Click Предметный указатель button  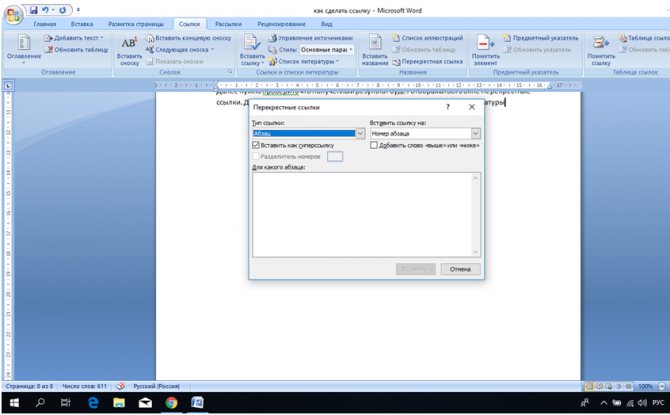[541, 38]
